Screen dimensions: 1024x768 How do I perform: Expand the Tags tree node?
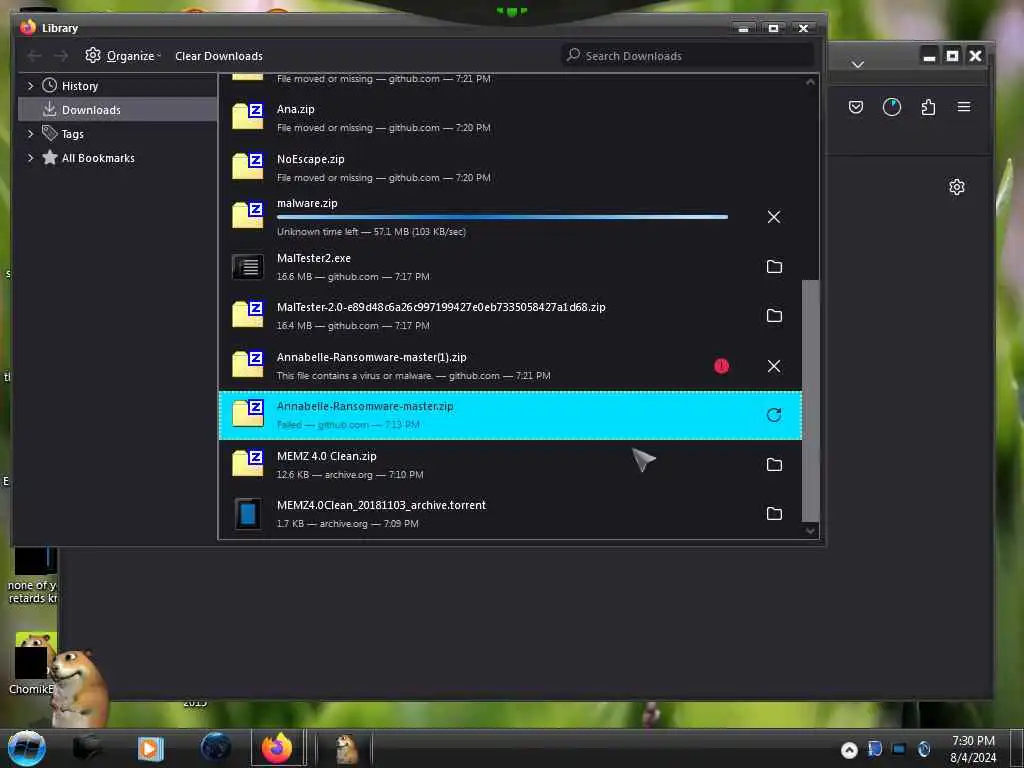coord(30,134)
